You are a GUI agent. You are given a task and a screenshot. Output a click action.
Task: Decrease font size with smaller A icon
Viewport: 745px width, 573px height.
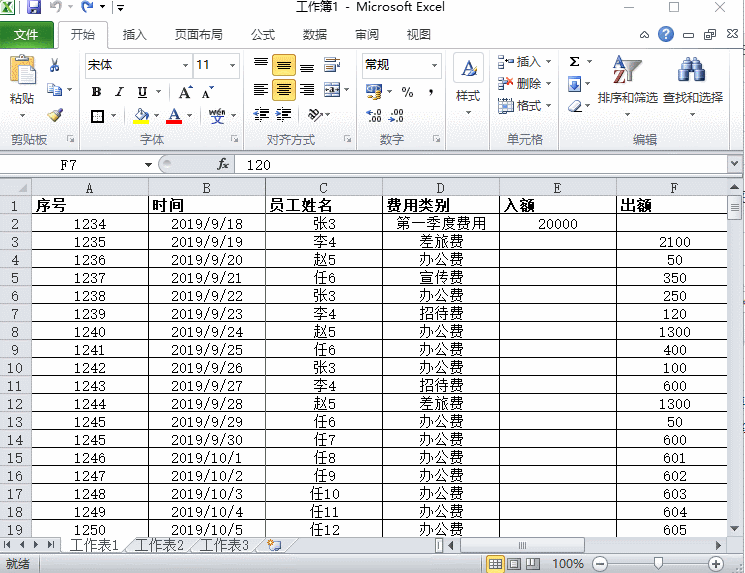(x=208, y=92)
